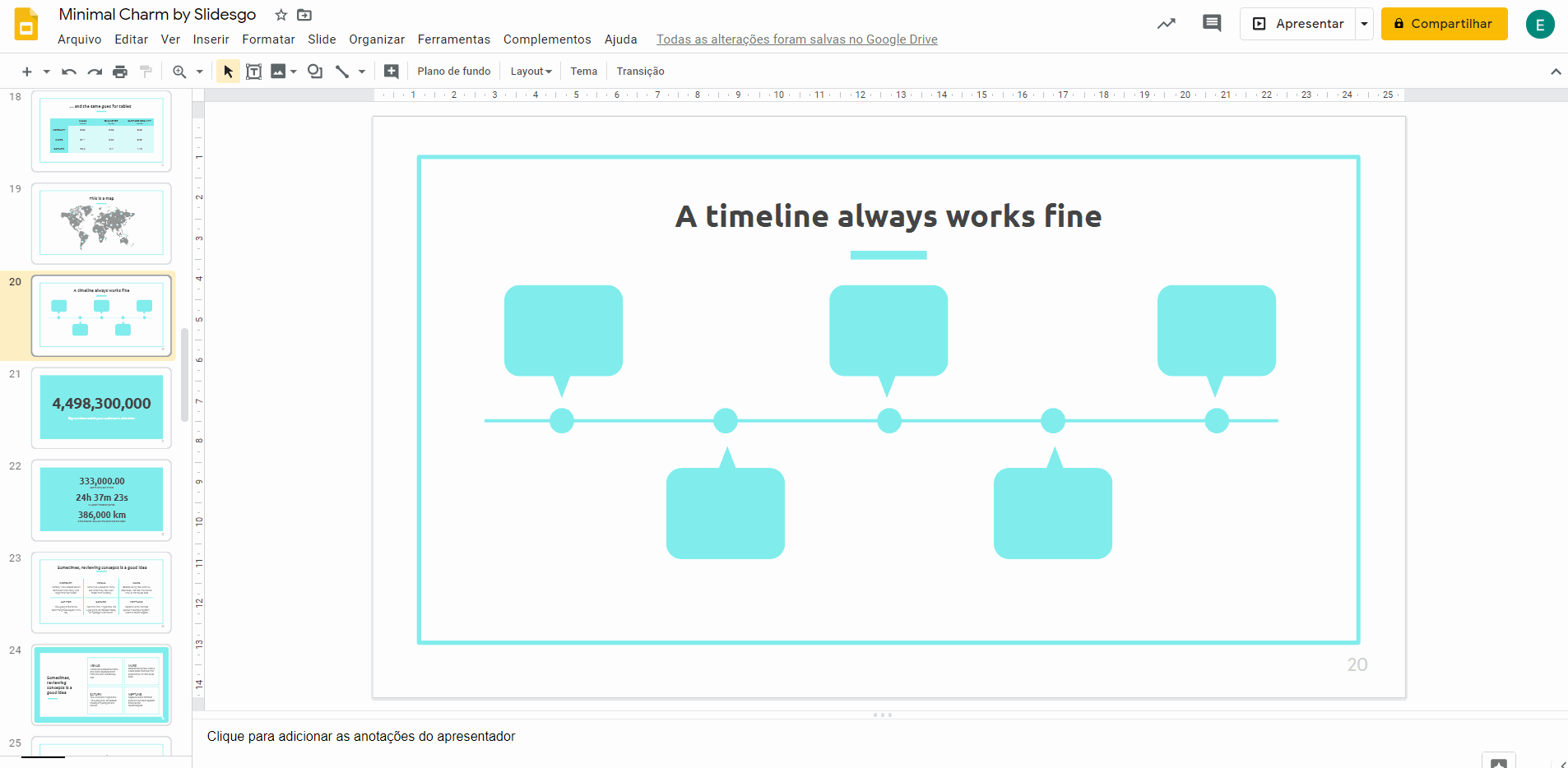
Task: Click the account avatar E
Action: tap(1540, 25)
